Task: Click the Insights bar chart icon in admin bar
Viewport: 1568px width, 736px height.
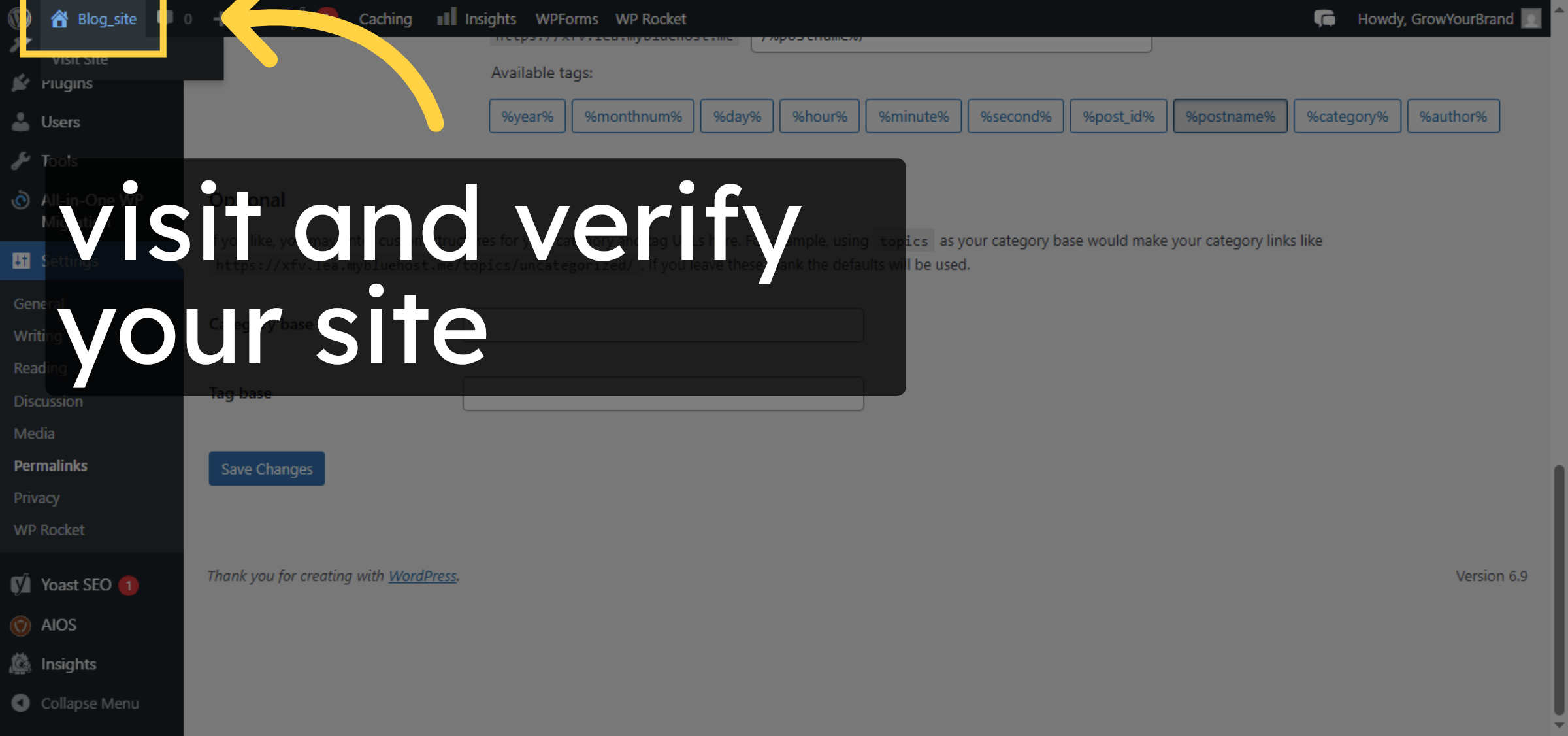Action: click(x=447, y=18)
